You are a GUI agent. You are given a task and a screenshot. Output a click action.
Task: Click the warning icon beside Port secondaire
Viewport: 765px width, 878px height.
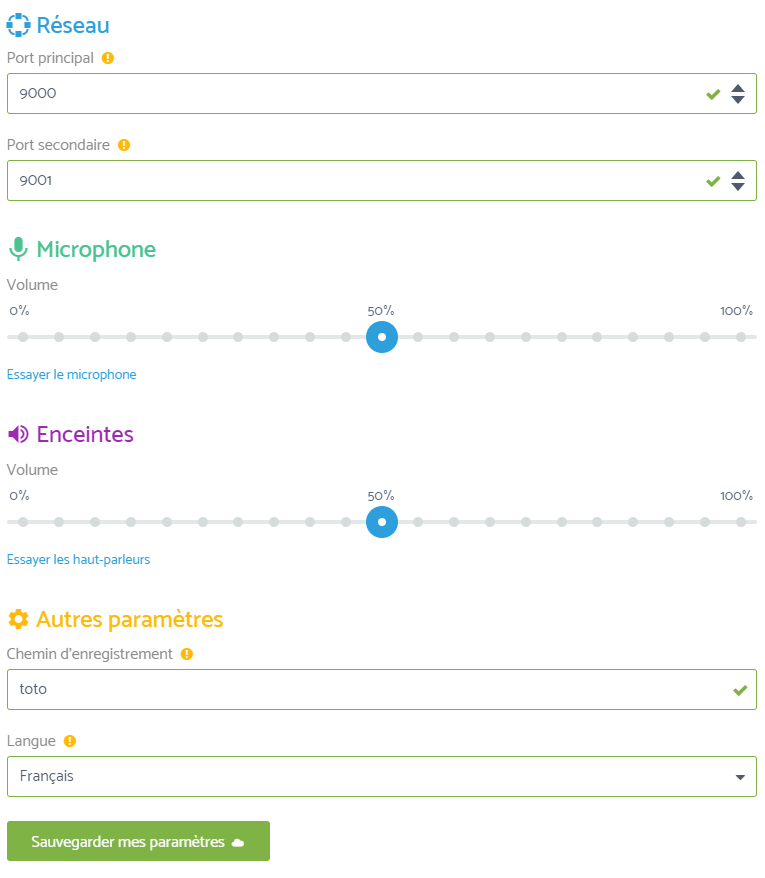coord(124,145)
